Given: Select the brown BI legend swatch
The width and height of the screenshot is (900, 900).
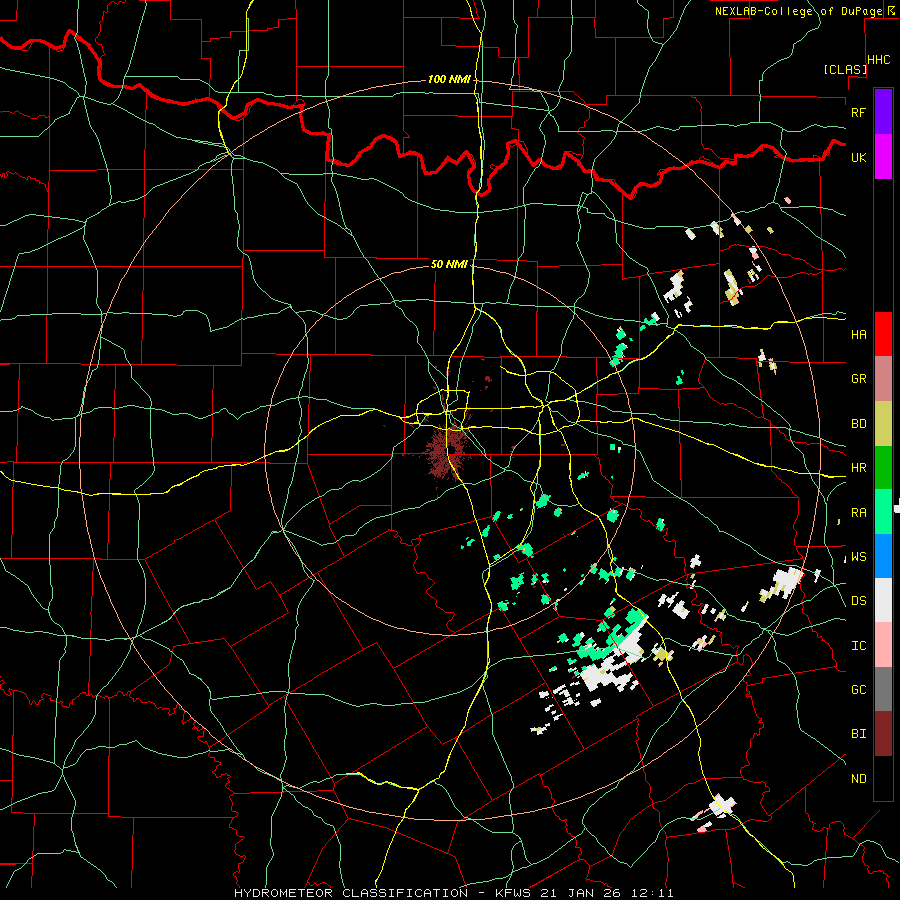Looking at the screenshot, I should coord(883,734).
